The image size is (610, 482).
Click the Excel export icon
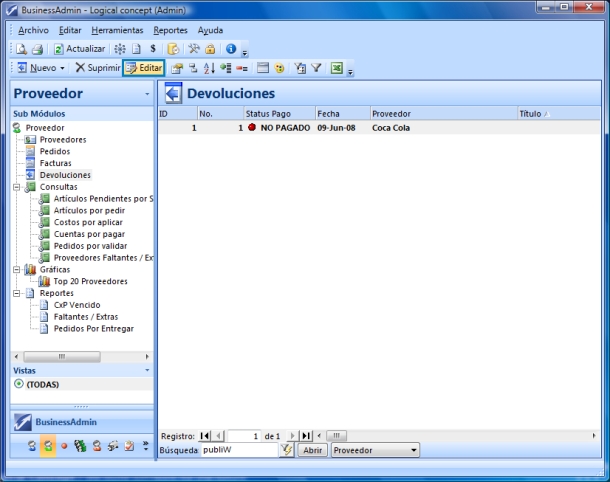[x=337, y=68]
